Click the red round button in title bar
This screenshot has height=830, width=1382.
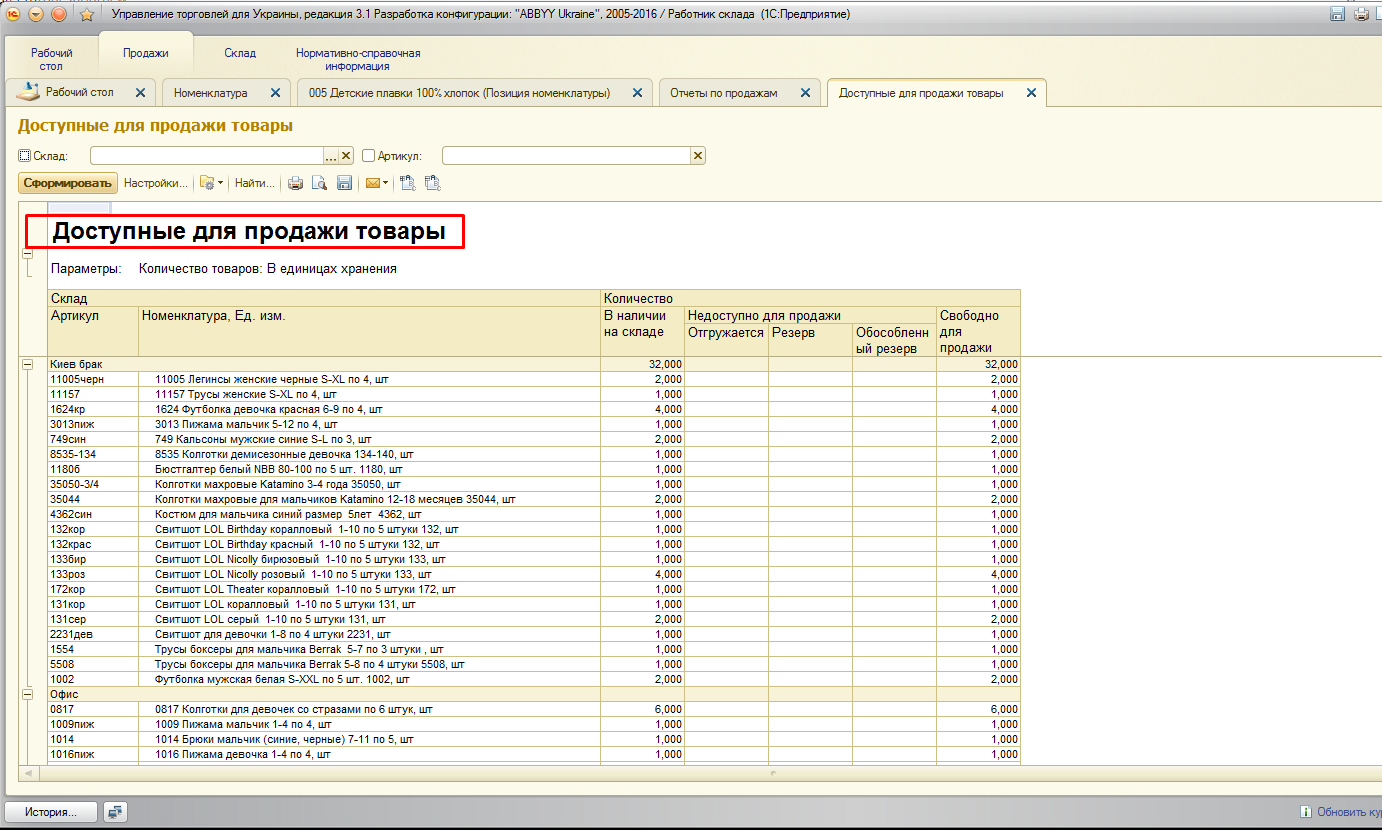(x=58, y=14)
